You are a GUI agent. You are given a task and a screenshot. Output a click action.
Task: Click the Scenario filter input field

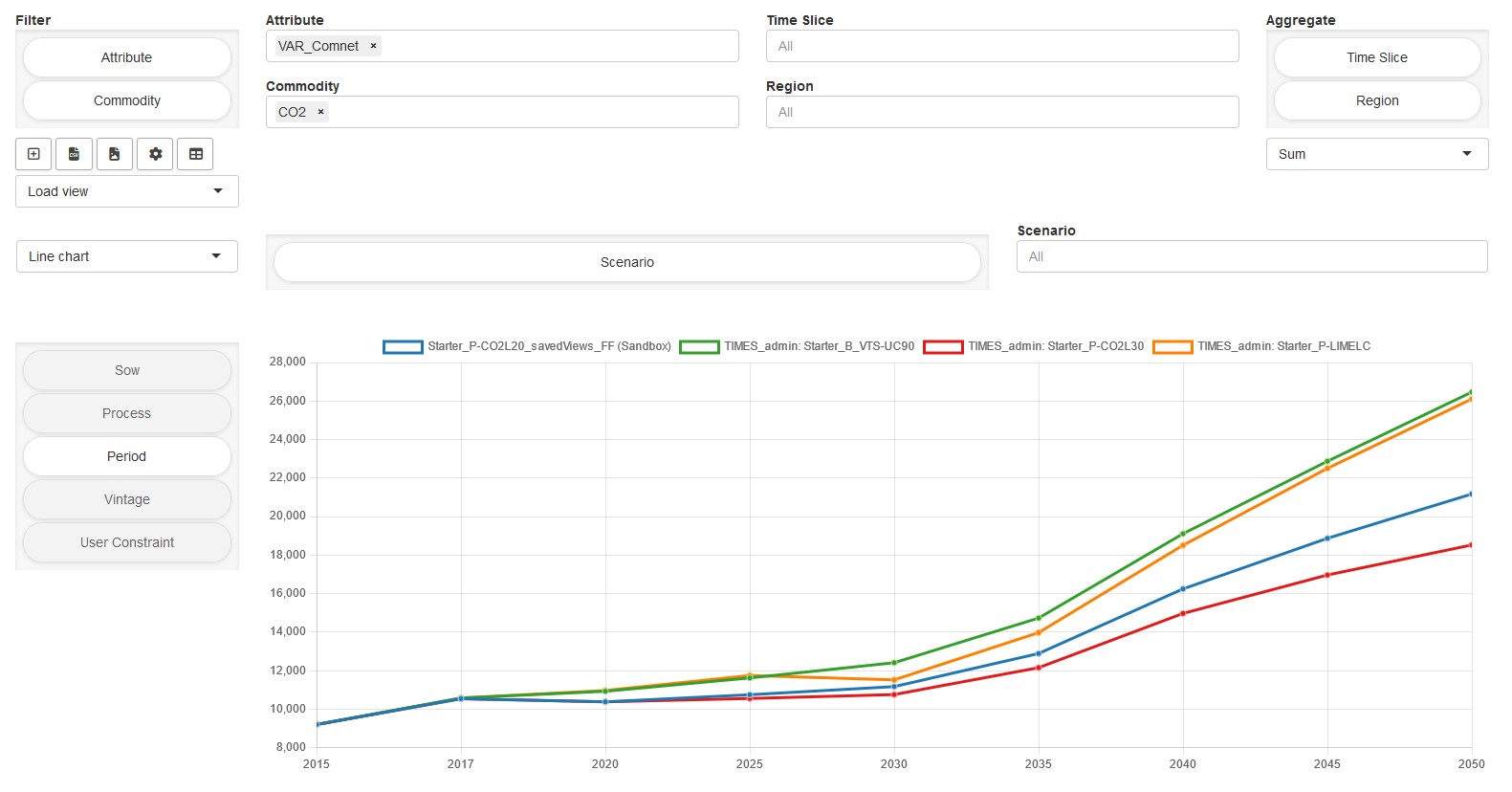click(1251, 256)
